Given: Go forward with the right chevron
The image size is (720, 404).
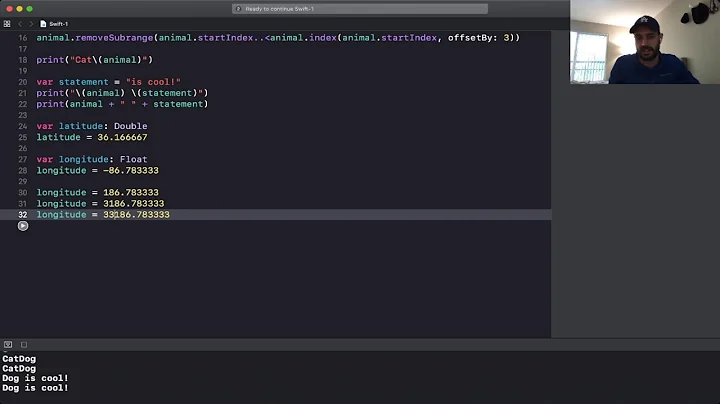Looking at the screenshot, I should pos(31,24).
